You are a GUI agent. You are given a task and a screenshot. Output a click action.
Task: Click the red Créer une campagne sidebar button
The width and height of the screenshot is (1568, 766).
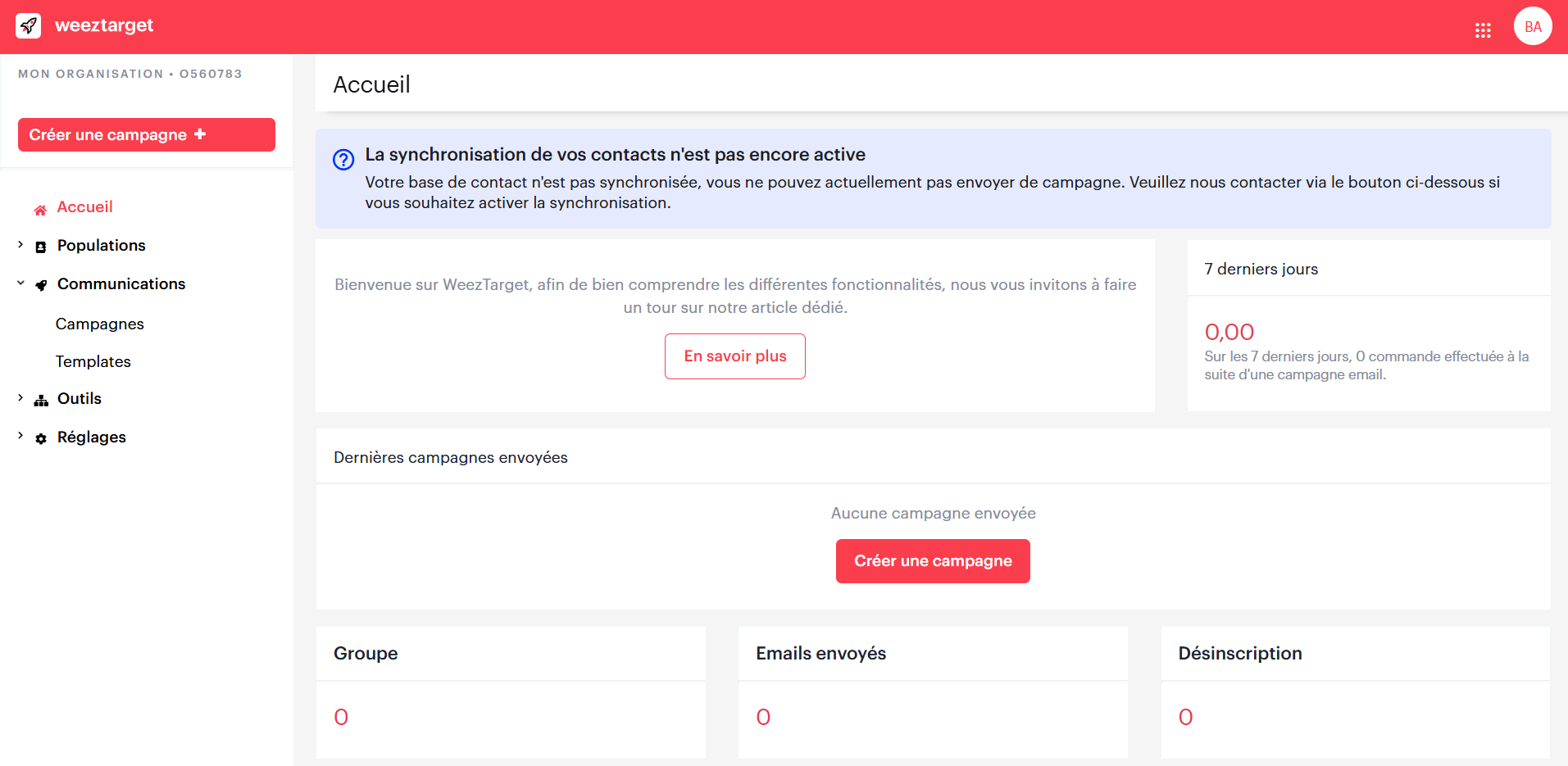[x=146, y=134]
